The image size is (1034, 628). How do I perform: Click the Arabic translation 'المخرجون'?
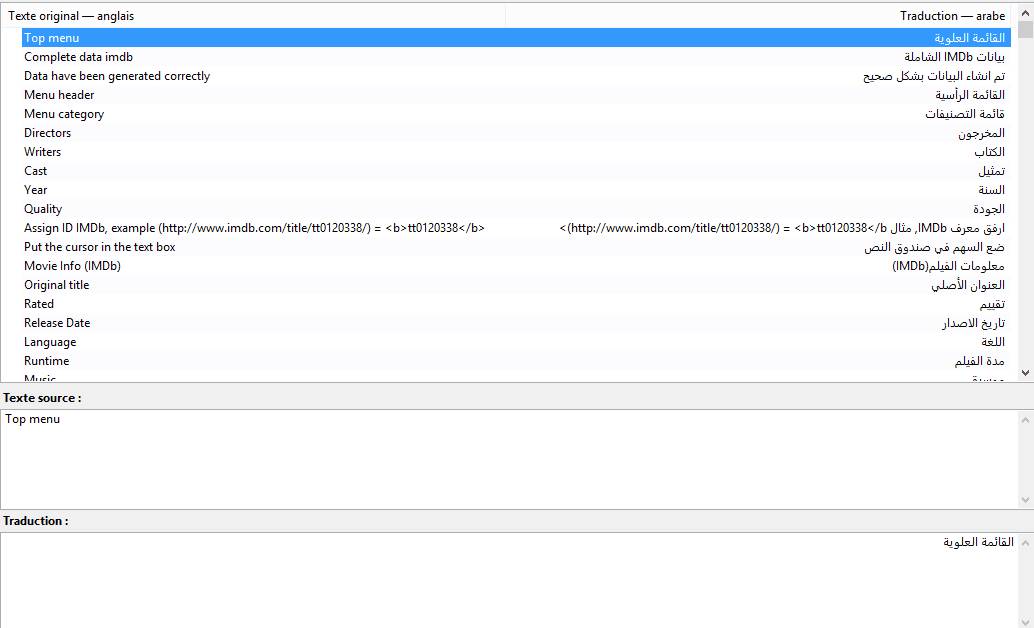(981, 133)
